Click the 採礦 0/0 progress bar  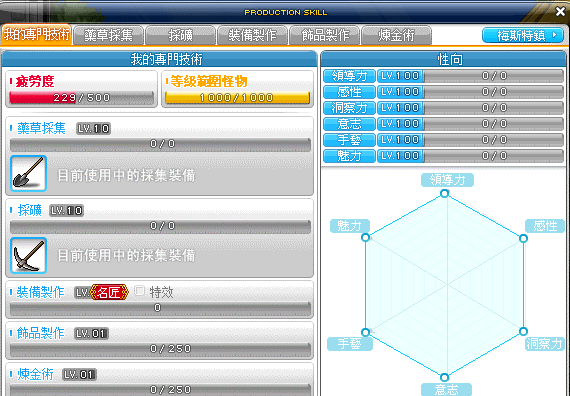[160, 226]
